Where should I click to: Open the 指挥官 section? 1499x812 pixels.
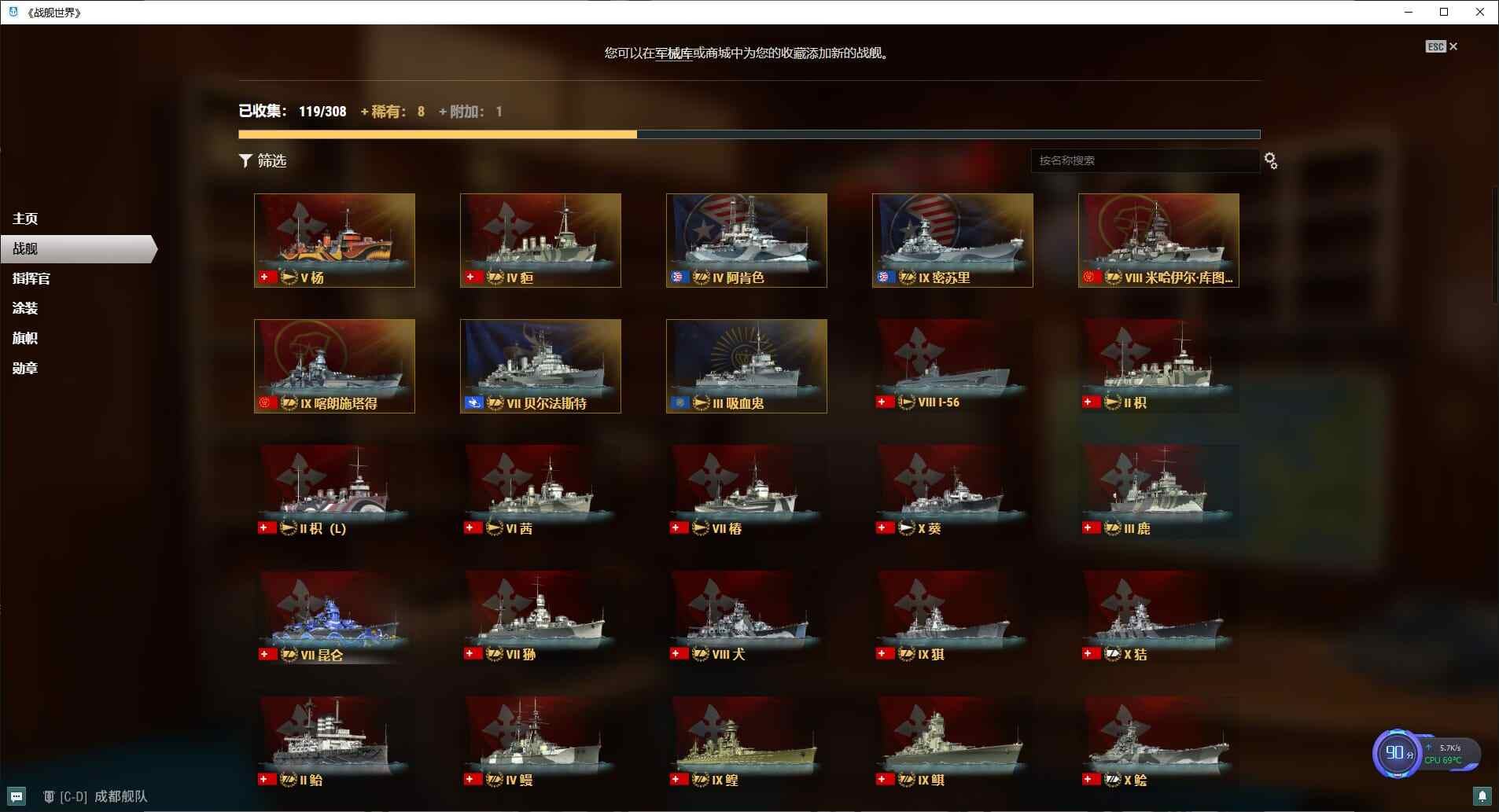[x=31, y=278]
